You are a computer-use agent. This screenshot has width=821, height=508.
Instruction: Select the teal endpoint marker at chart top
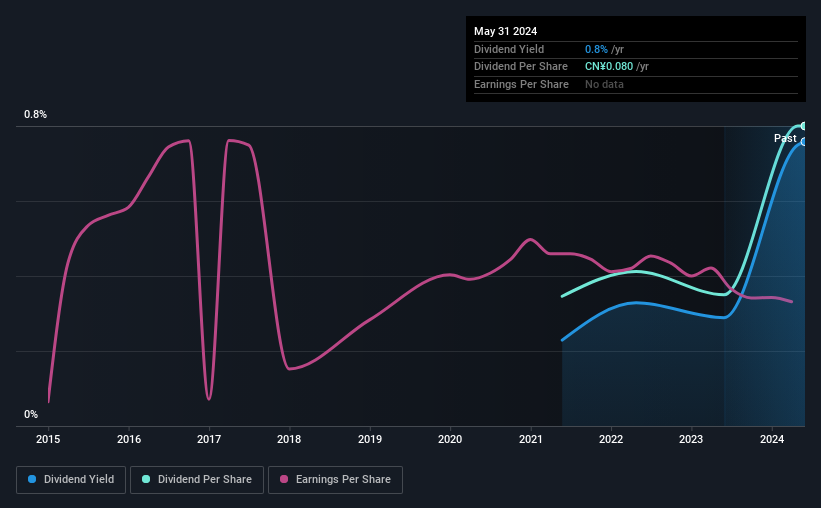[803, 126]
